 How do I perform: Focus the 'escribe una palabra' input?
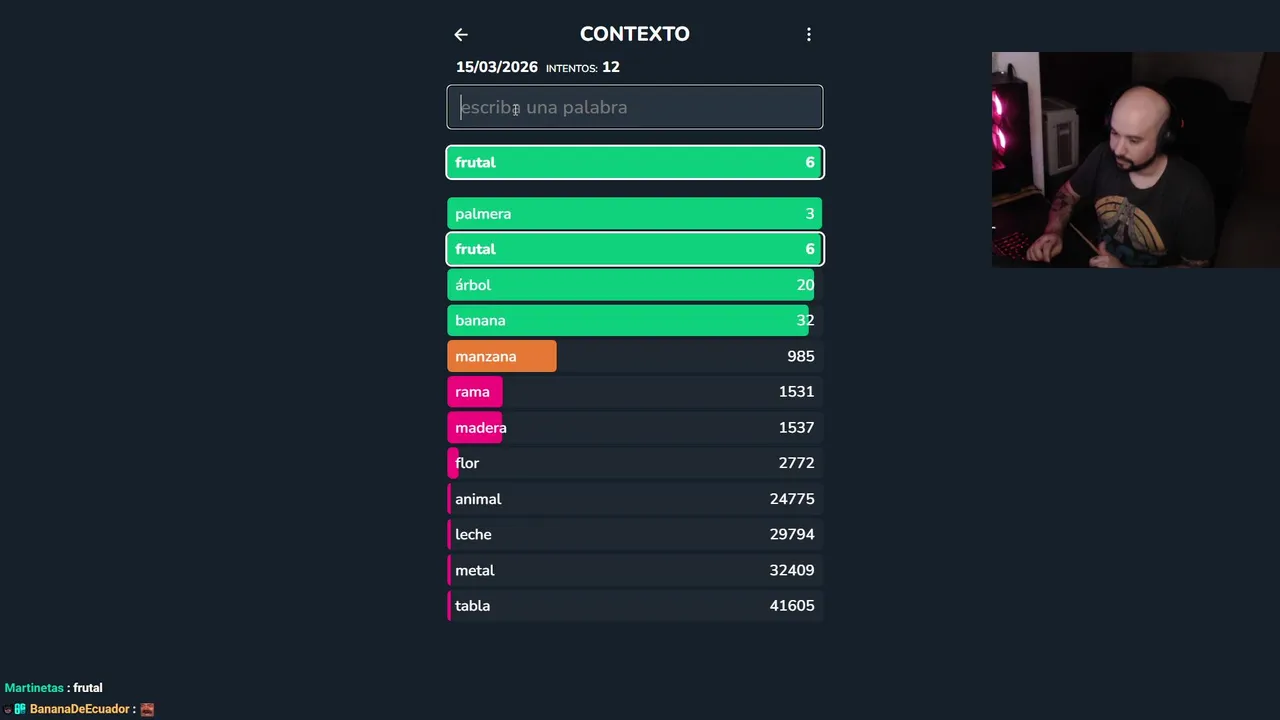coord(634,107)
